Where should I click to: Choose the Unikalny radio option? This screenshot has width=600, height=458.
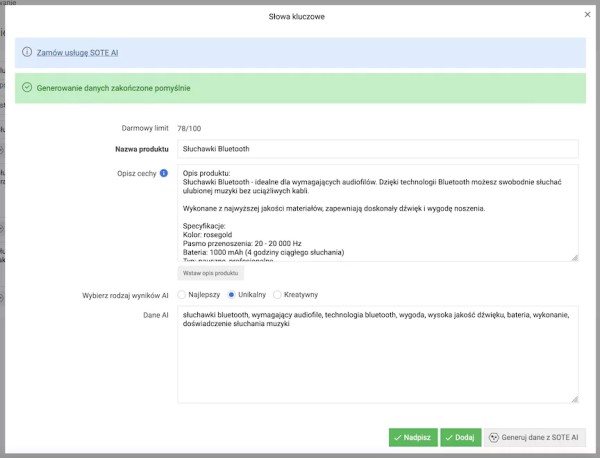pyautogui.click(x=232, y=295)
